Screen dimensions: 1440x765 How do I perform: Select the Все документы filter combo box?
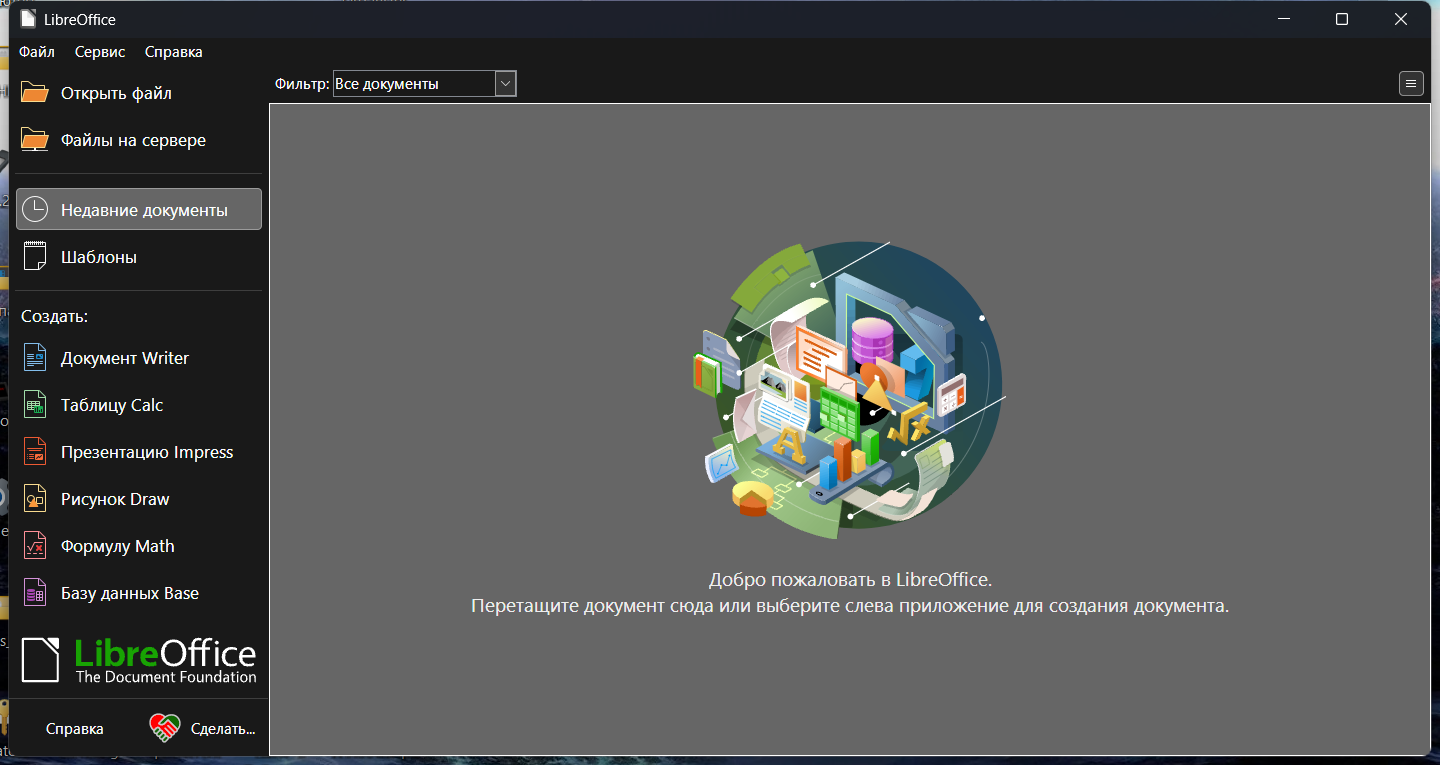point(414,84)
